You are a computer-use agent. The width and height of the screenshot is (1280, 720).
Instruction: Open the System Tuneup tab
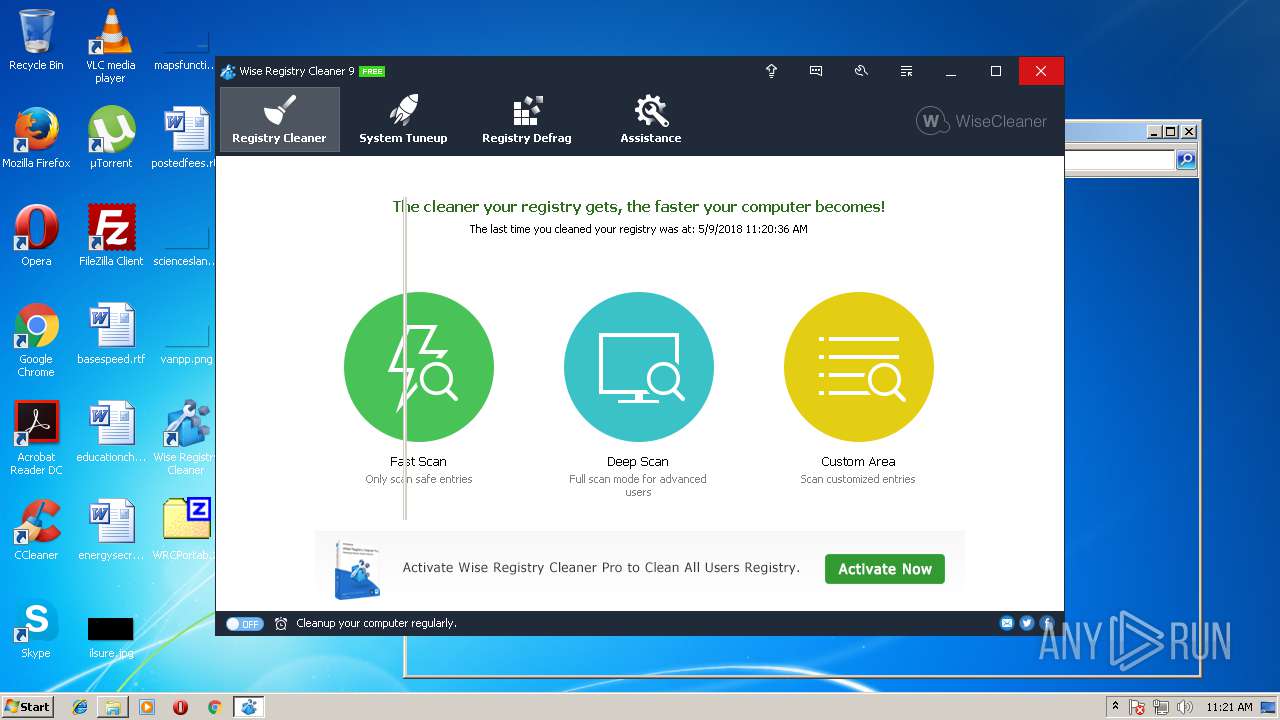click(403, 119)
